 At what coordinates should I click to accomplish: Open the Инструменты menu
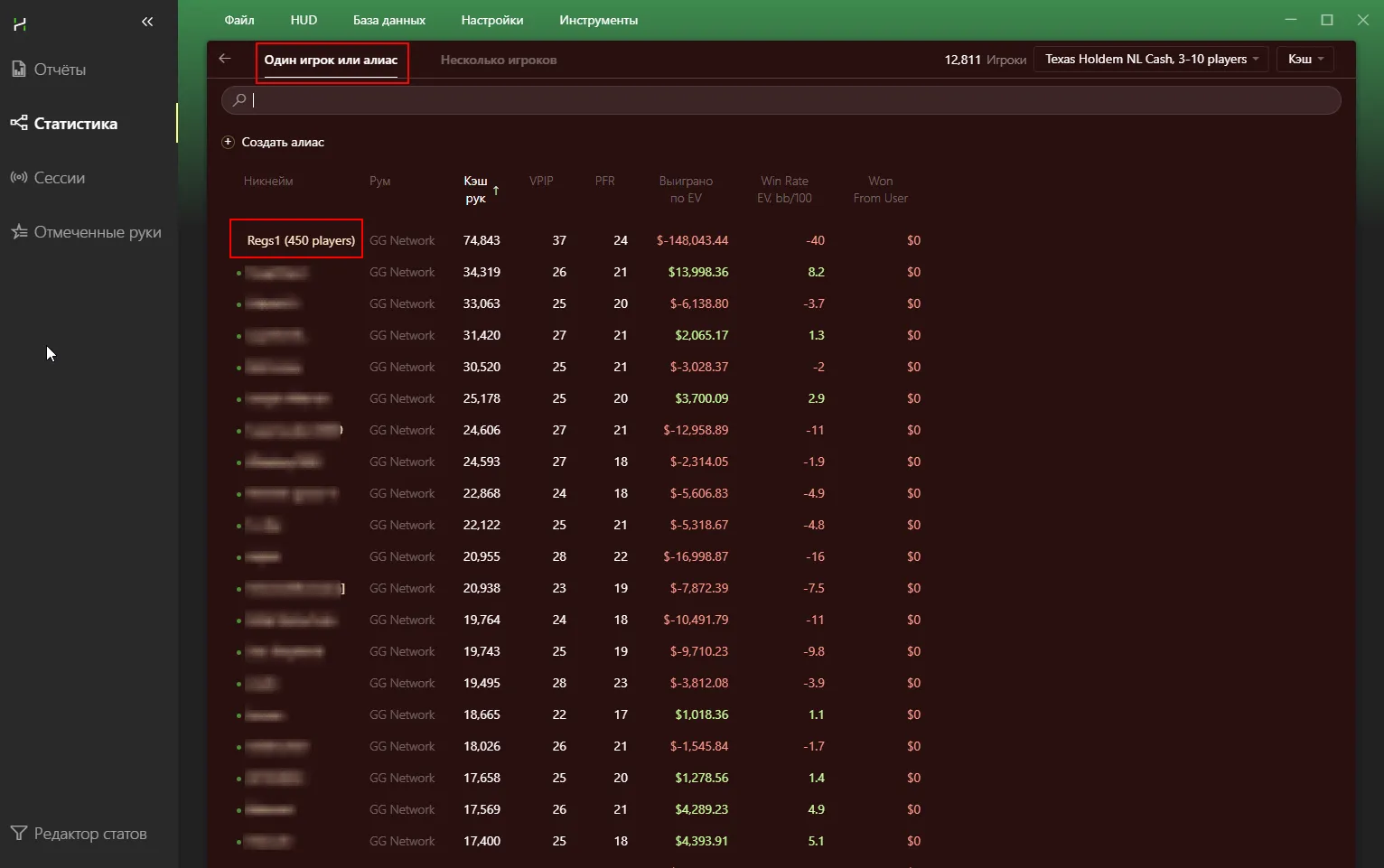(598, 20)
